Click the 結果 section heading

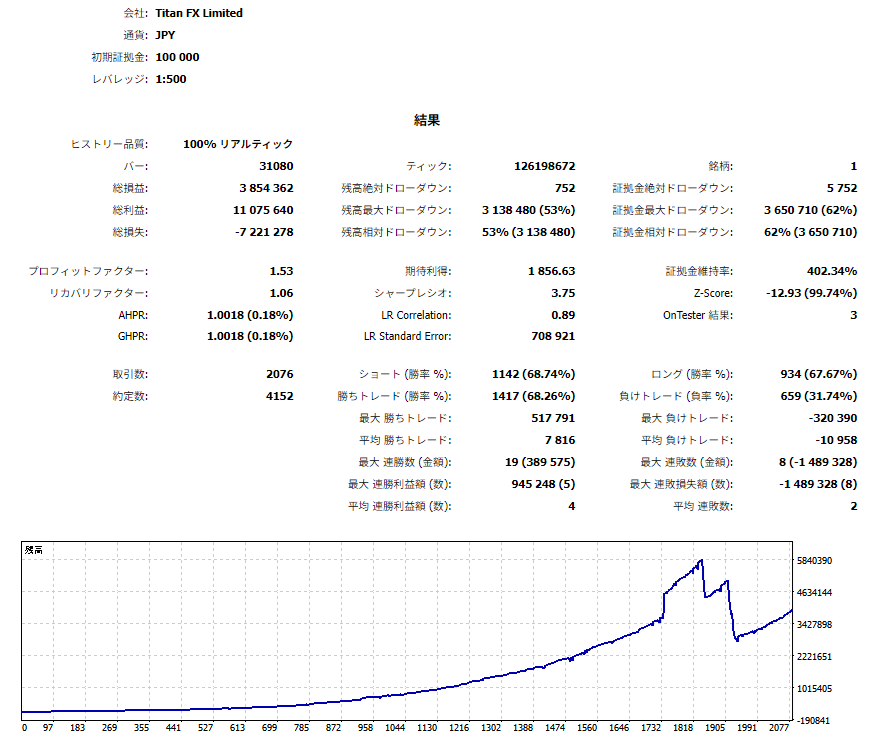[x=427, y=120]
